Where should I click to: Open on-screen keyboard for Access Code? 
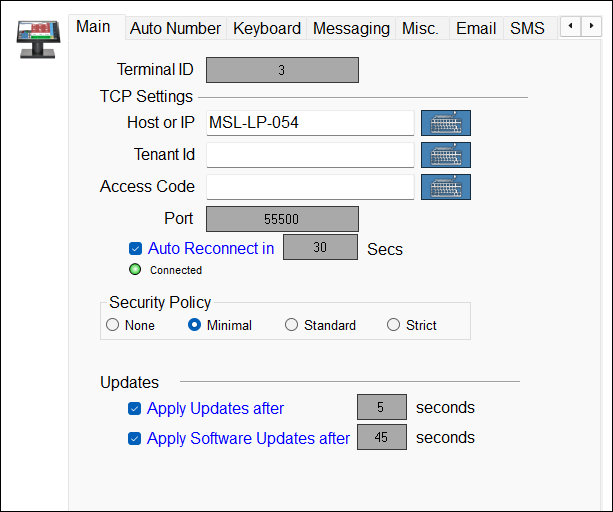[x=445, y=187]
